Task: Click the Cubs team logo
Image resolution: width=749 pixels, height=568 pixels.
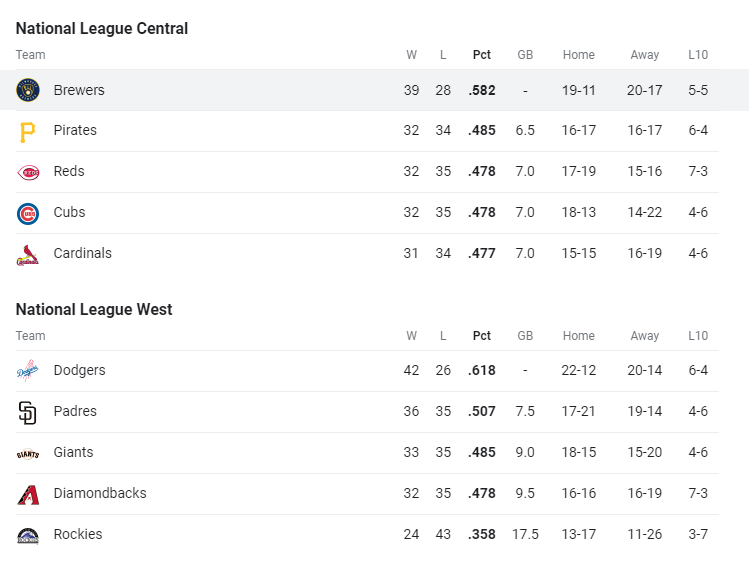Action: (28, 213)
